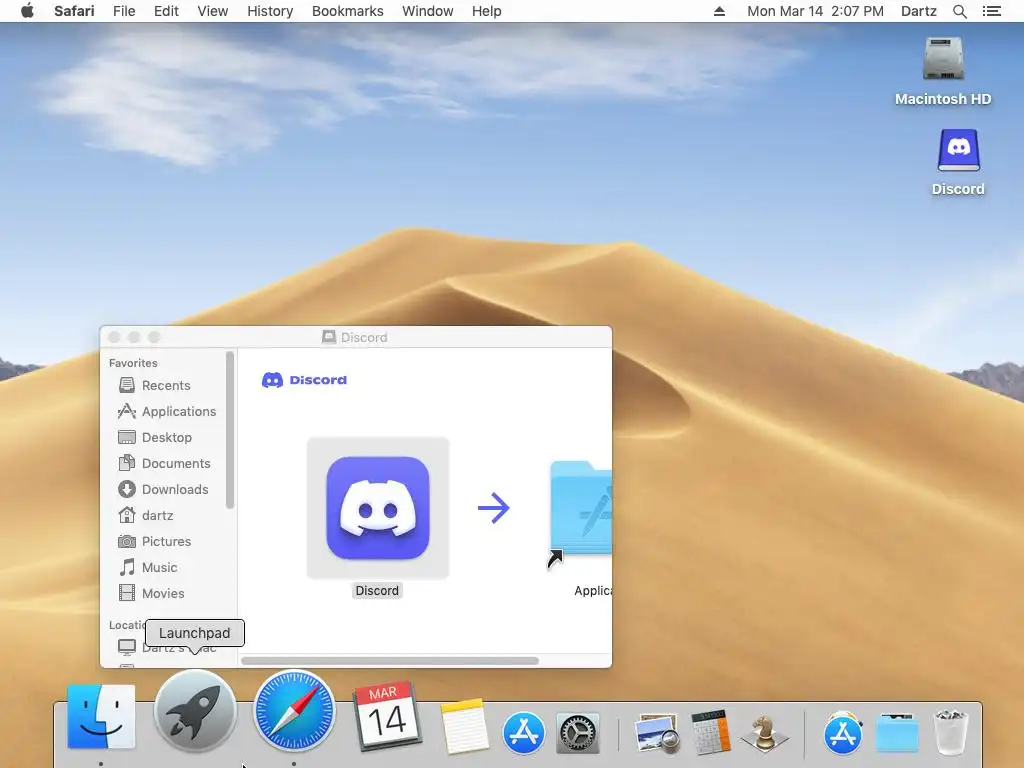
Task: Open Finder from the Dock
Action: [x=101, y=716]
